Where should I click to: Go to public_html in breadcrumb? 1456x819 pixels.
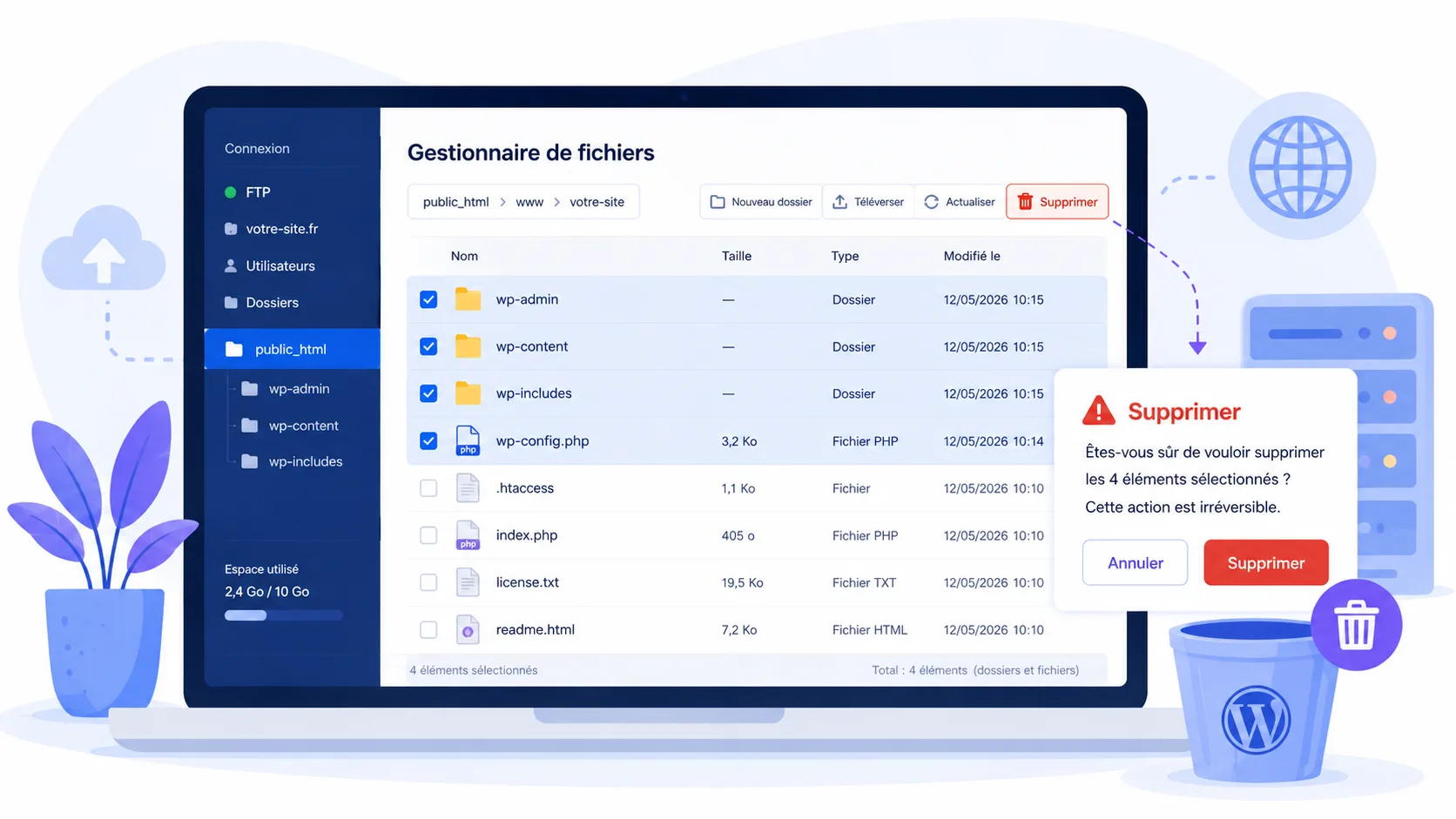455,202
